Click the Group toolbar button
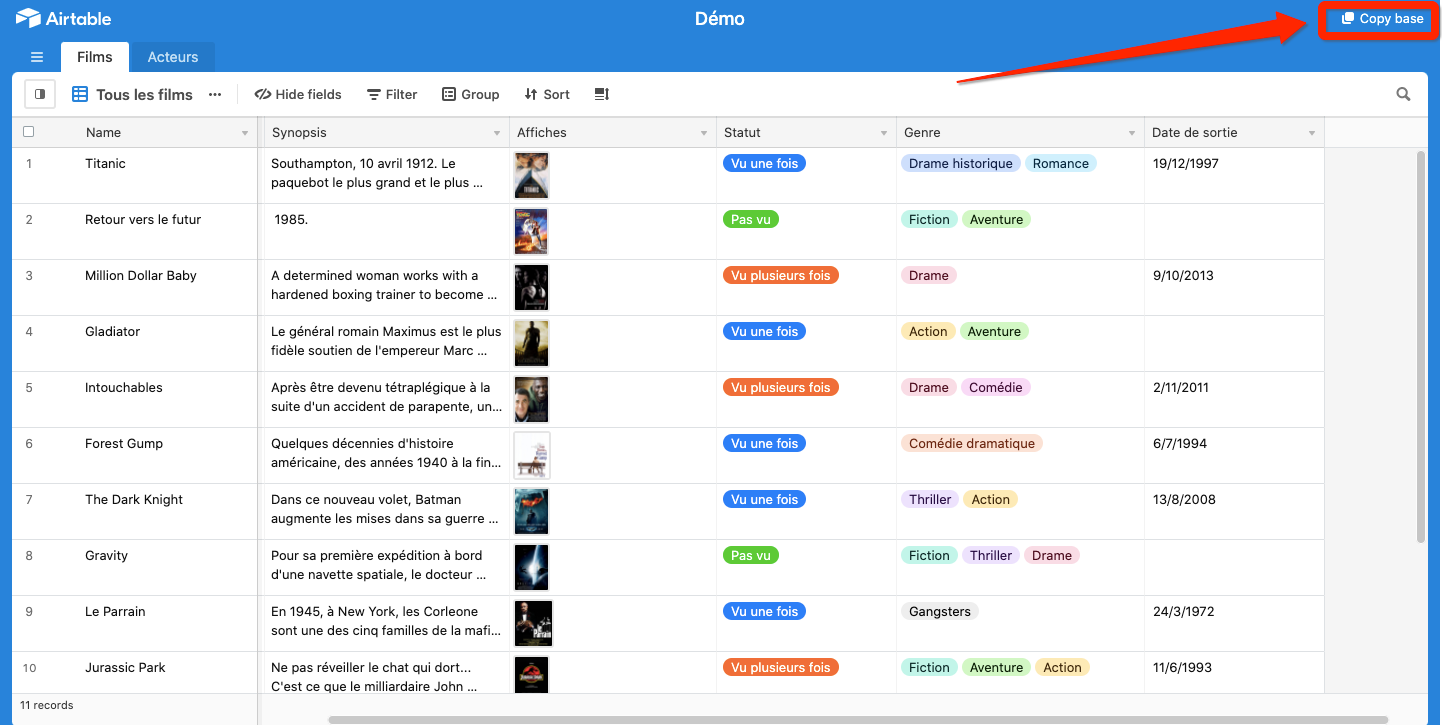 point(471,94)
